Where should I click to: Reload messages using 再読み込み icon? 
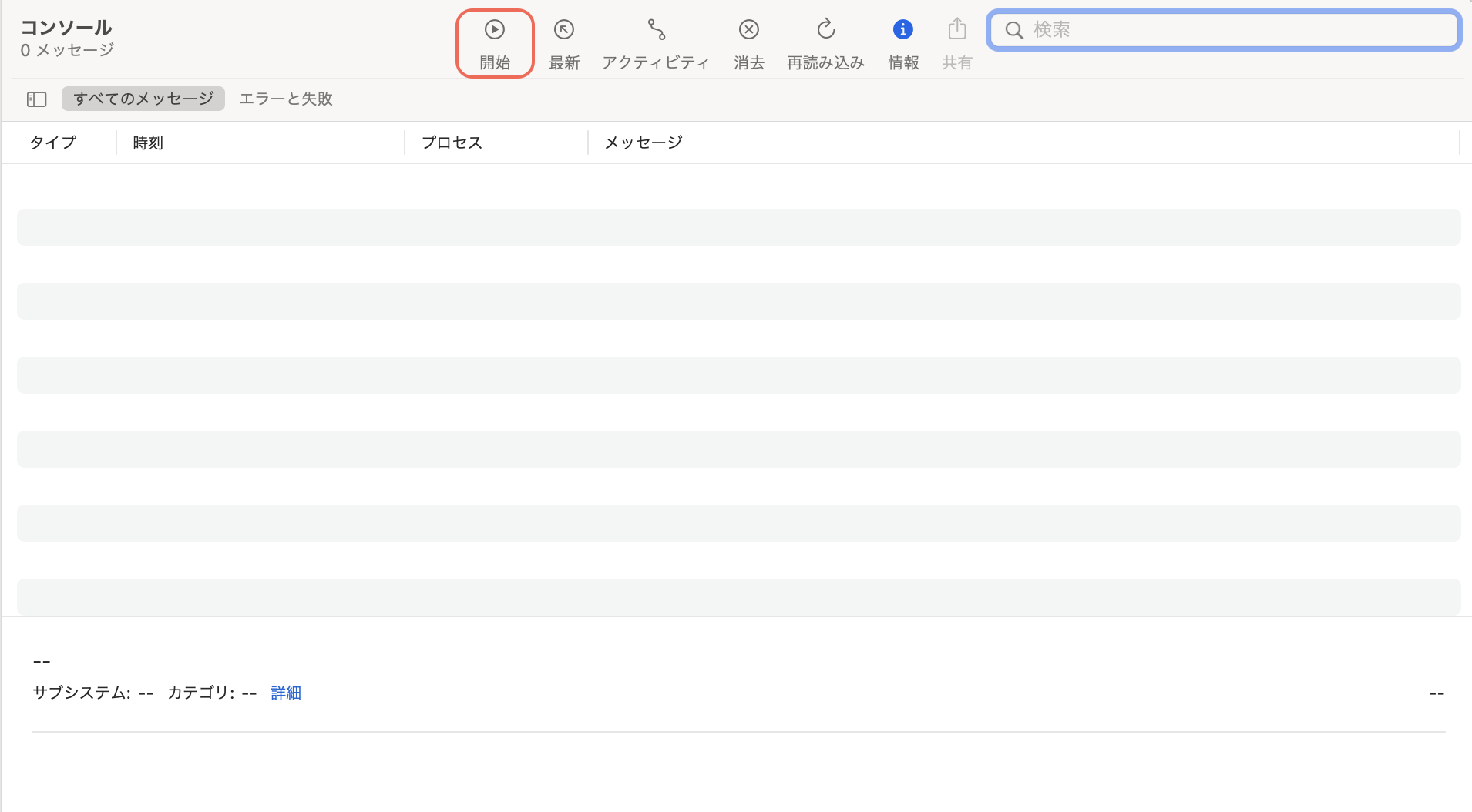824,42
